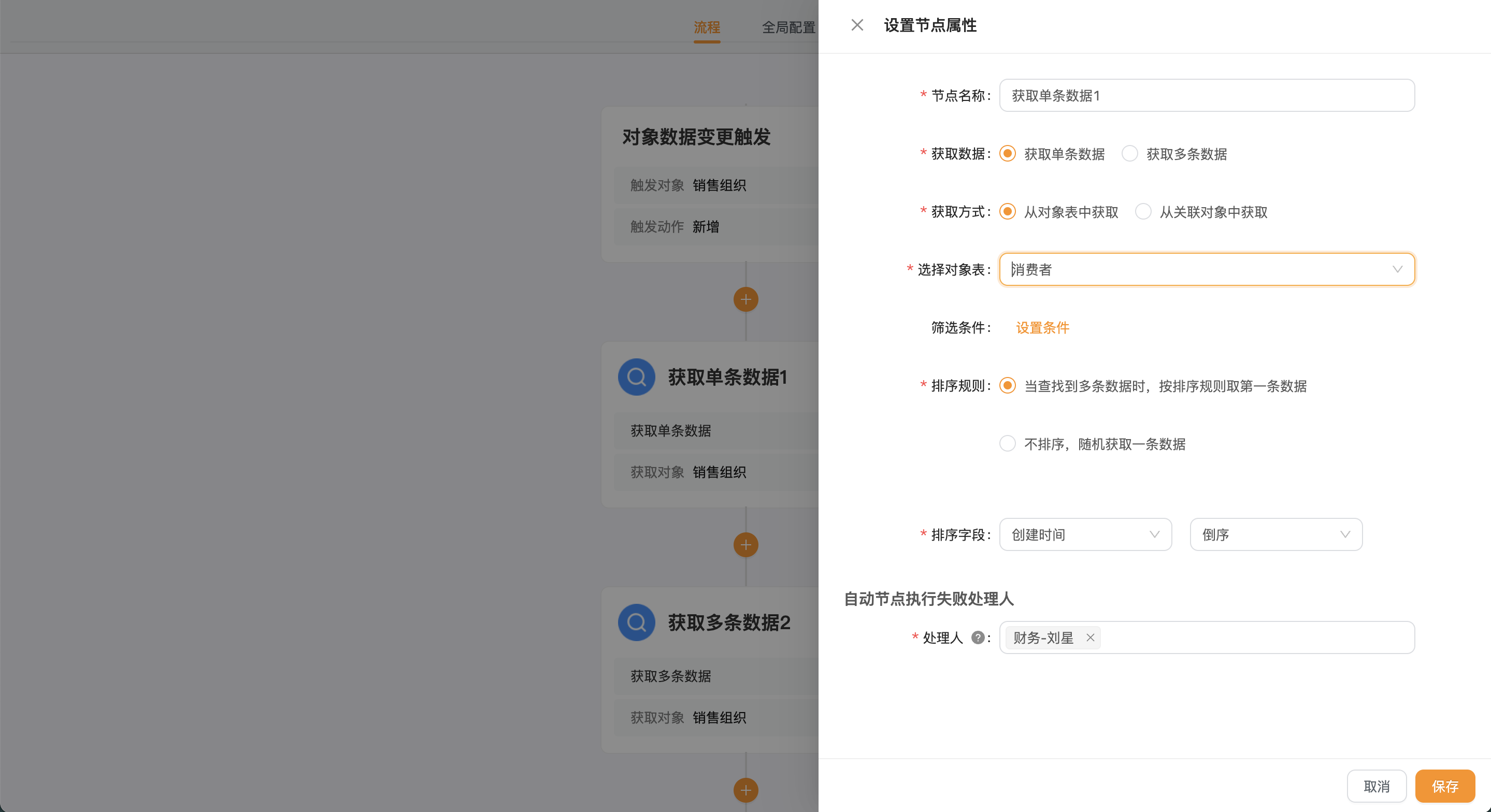1491x812 pixels.
Task: Switch to the 流程 tab
Action: pos(707,27)
